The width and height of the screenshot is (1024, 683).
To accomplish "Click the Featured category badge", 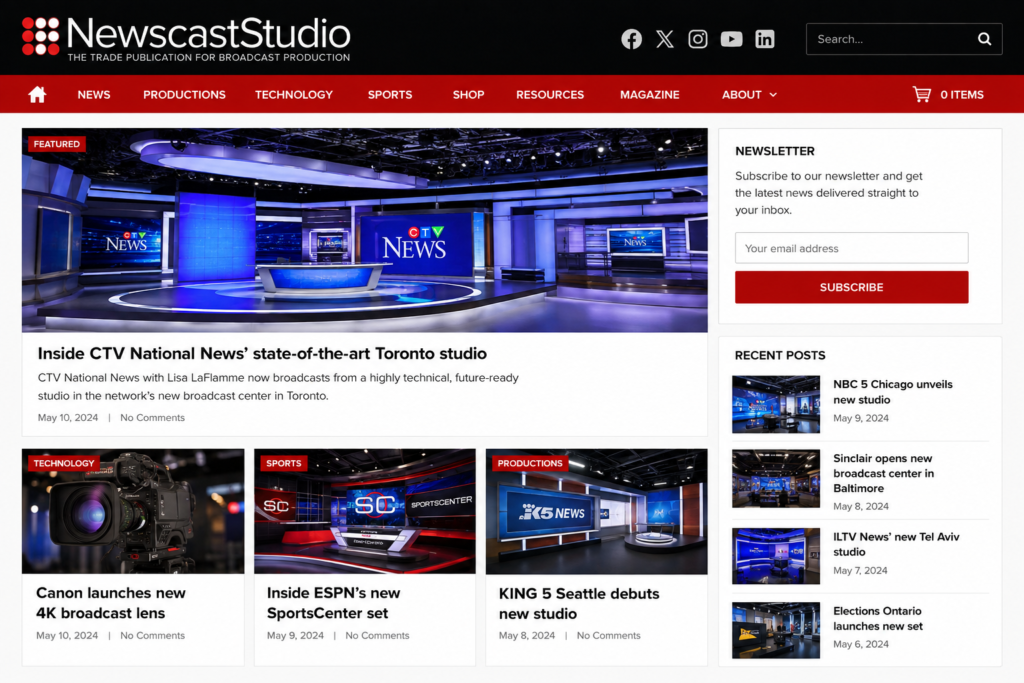I will (x=57, y=144).
